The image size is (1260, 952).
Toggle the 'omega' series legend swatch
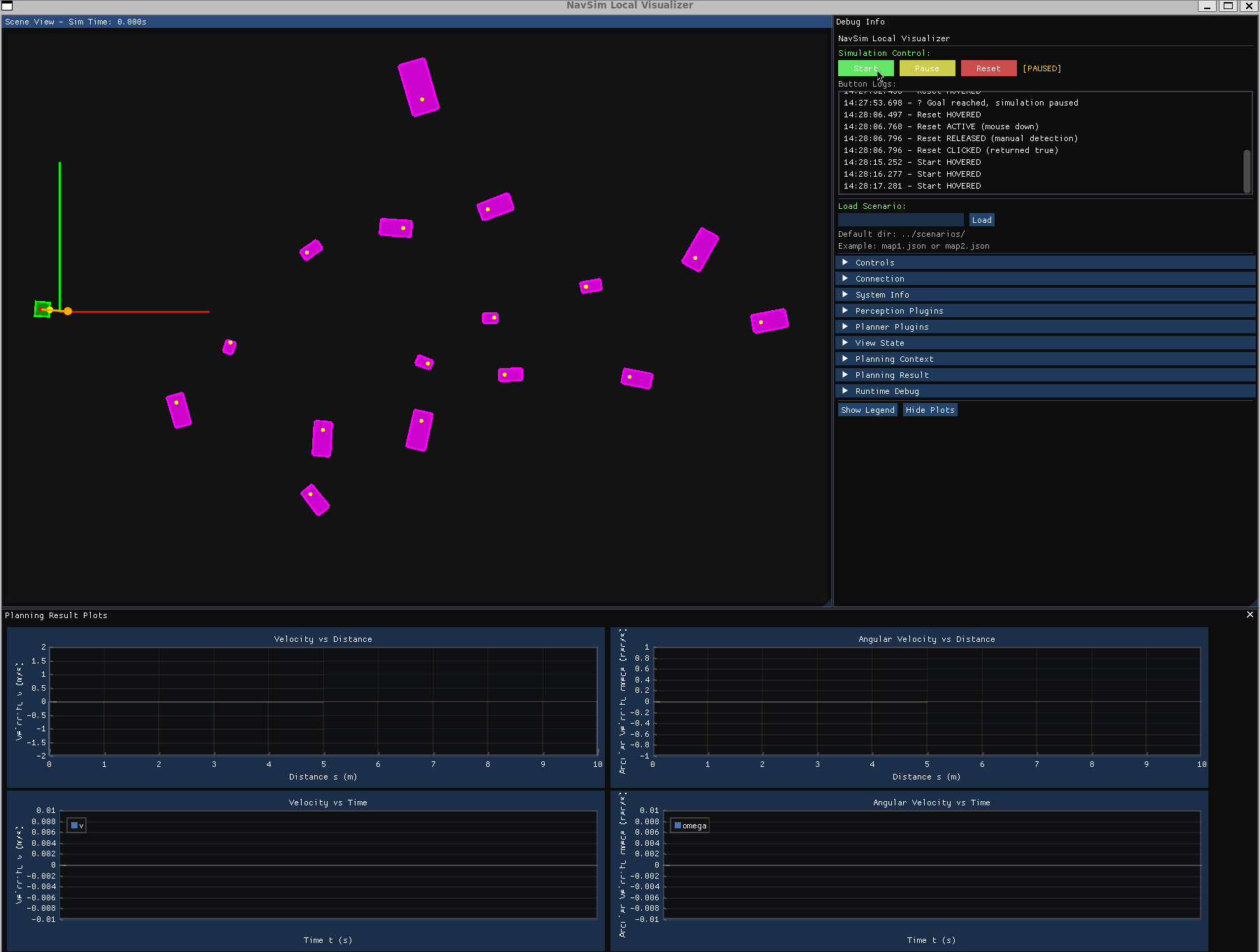click(x=677, y=826)
